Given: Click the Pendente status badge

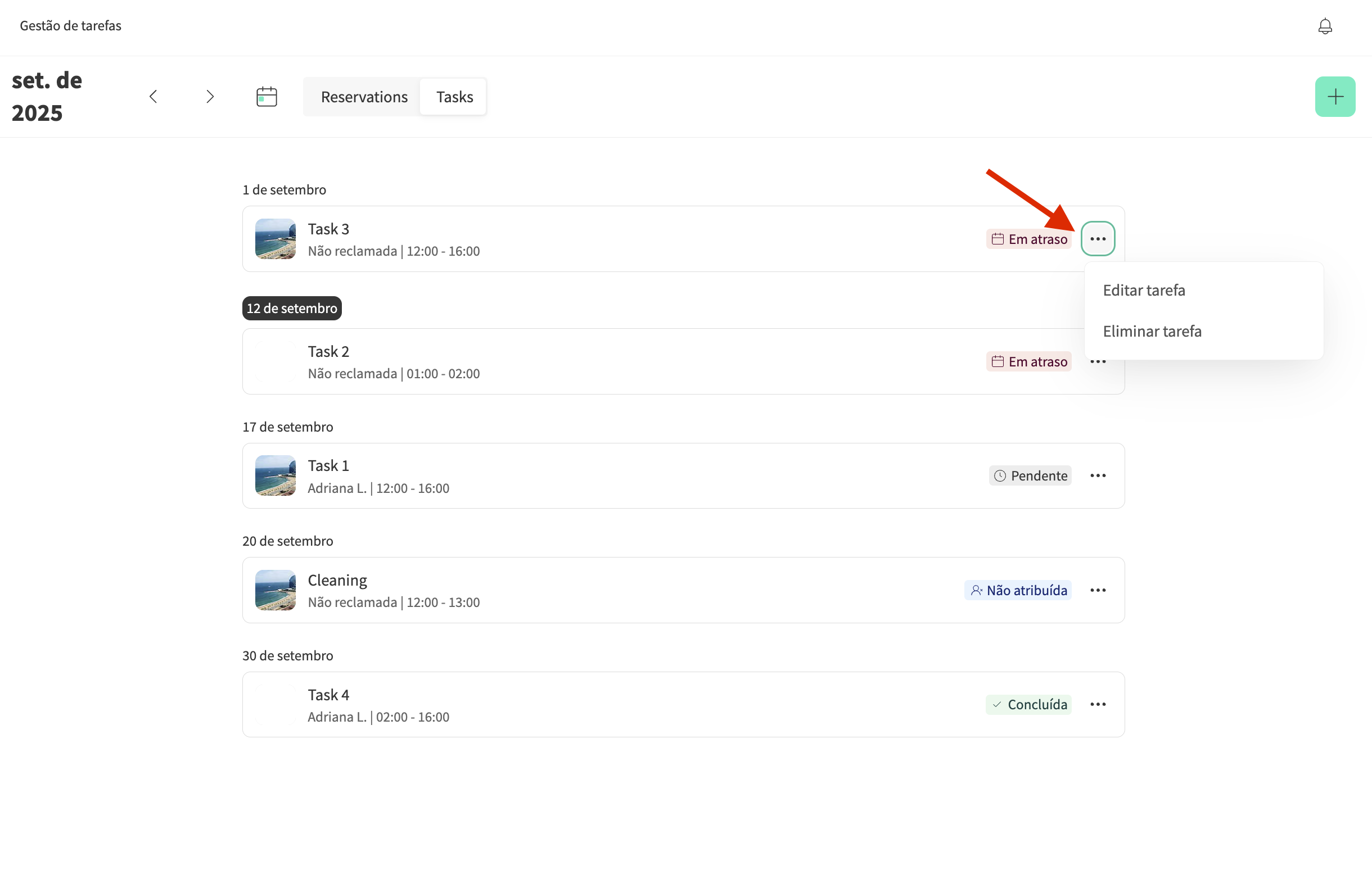Looking at the screenshot, I should tap(1030, 476).
